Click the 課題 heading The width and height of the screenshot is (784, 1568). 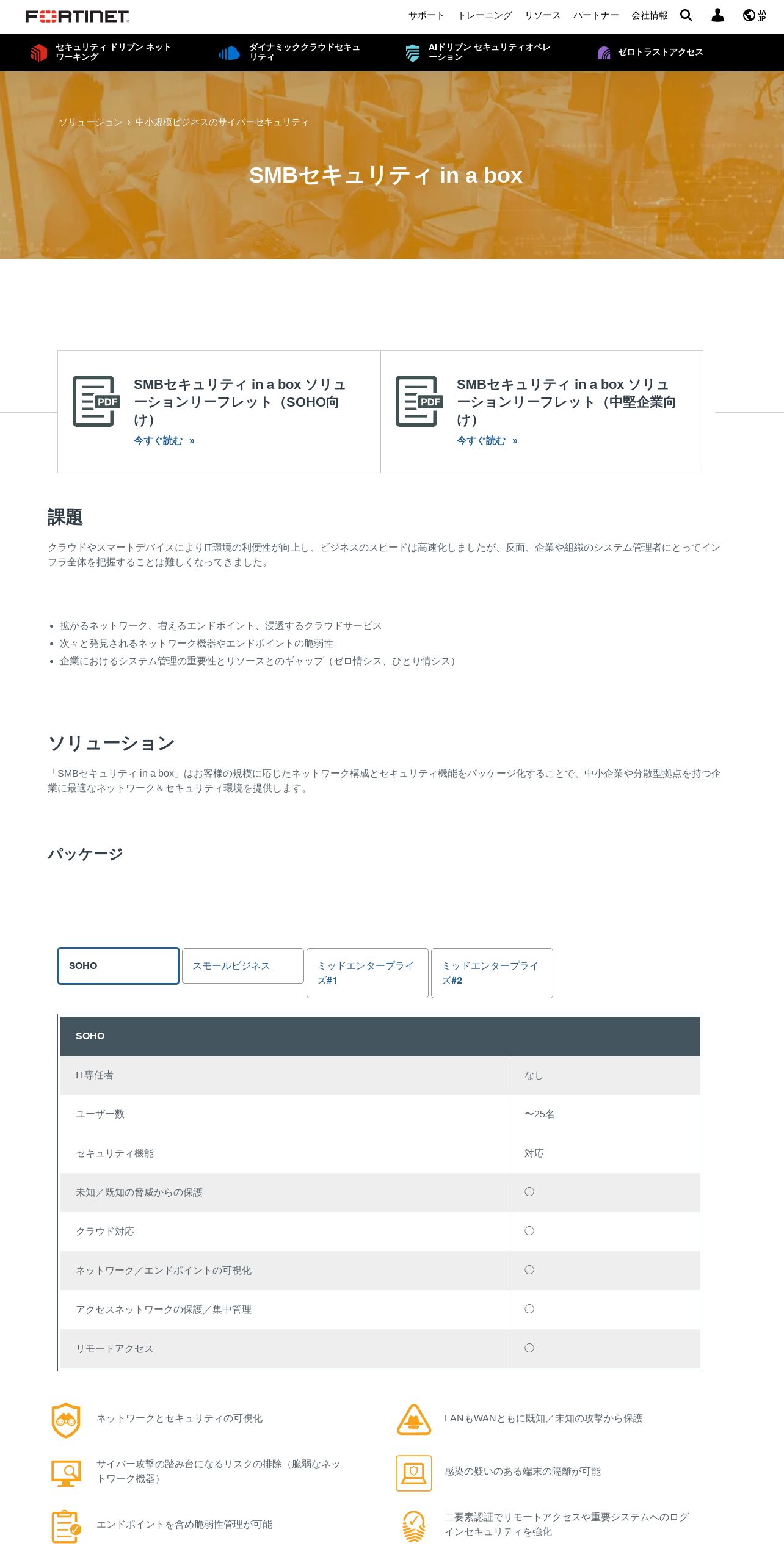pos(65,518)
